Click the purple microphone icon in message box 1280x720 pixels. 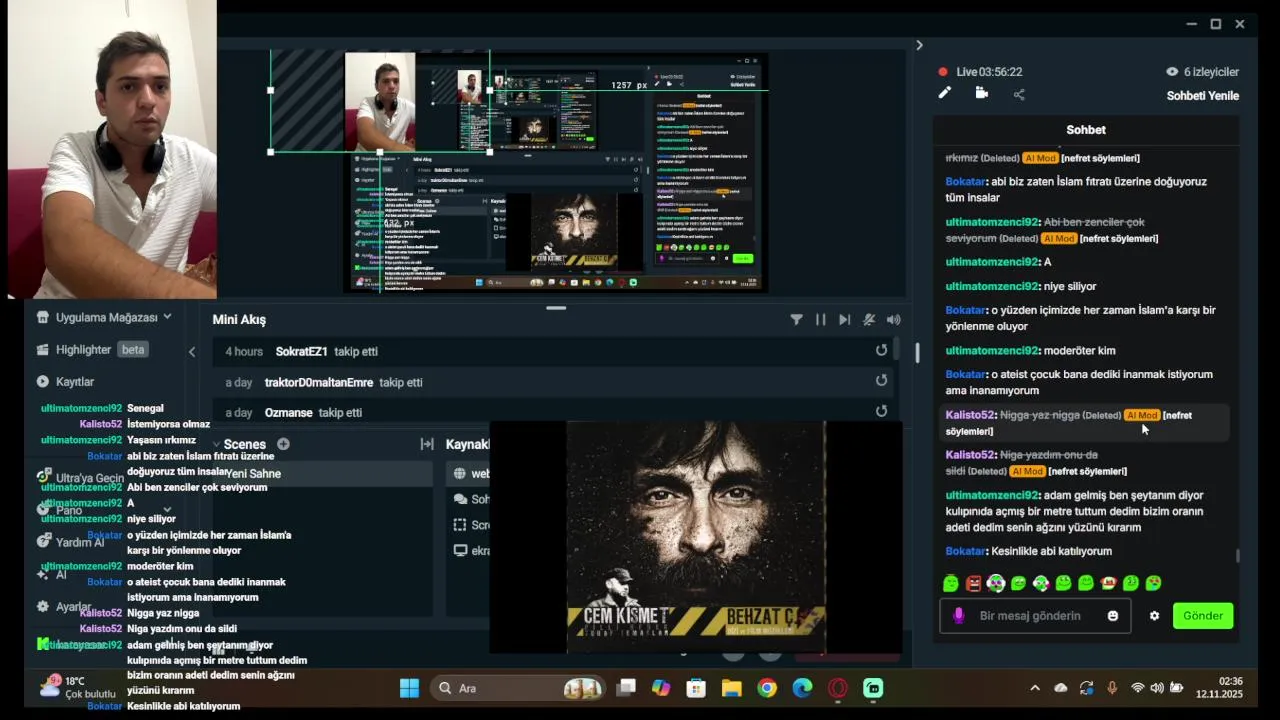tap(958, 616)
